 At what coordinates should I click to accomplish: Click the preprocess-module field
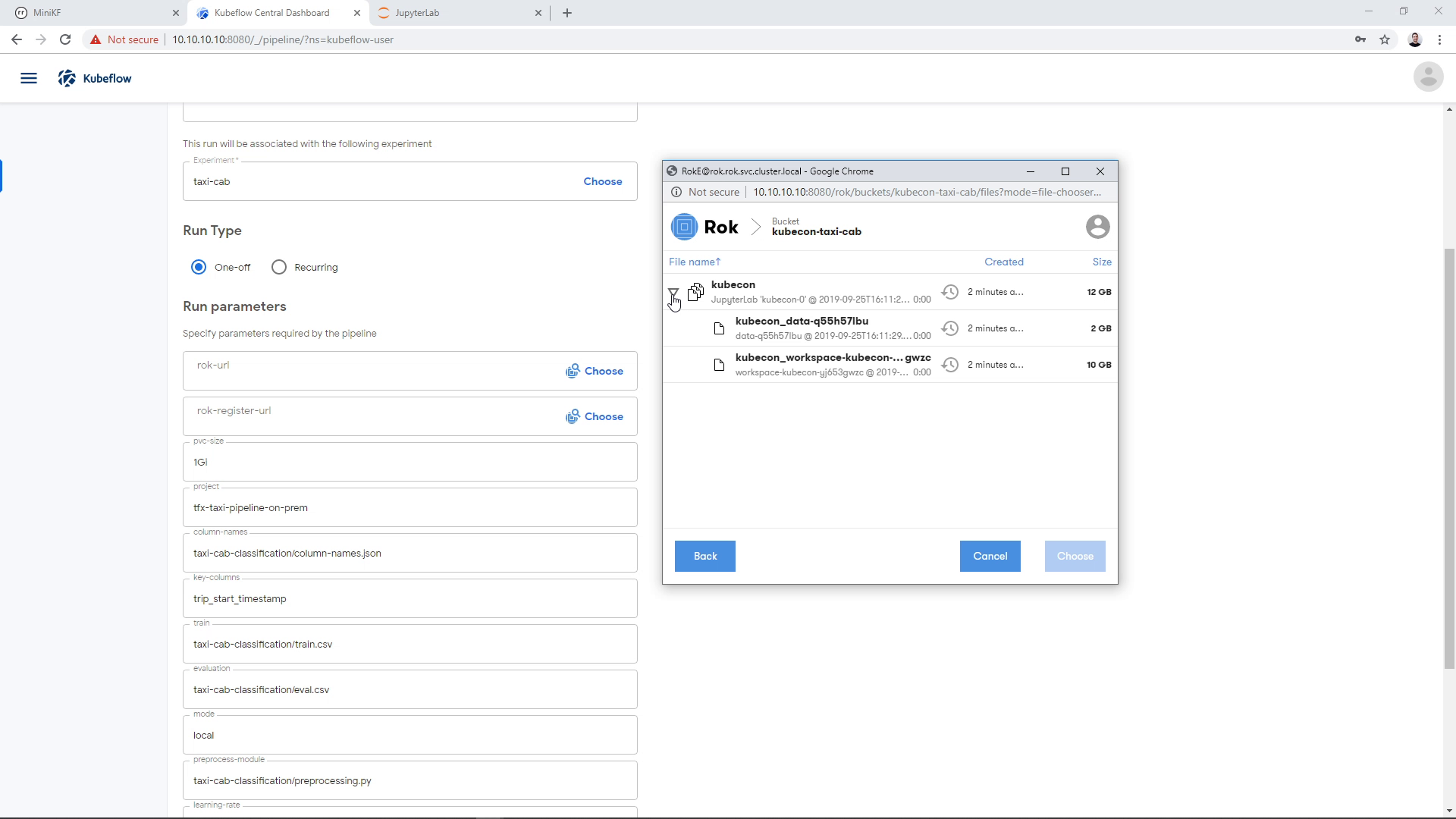[x=409, y=780]
